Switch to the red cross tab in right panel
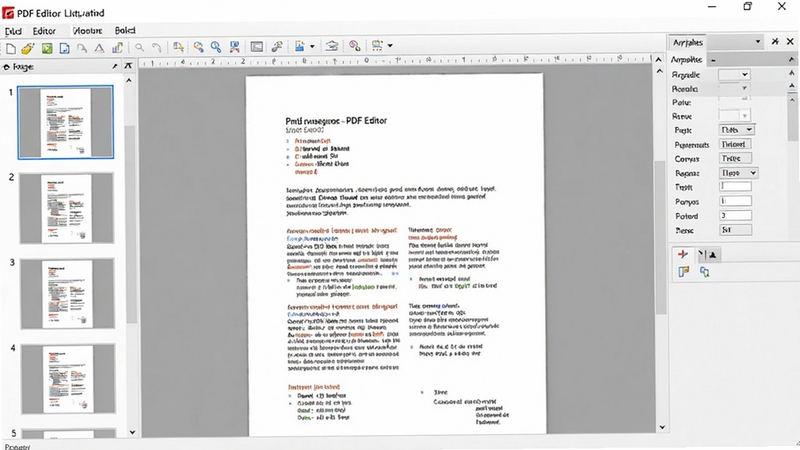 [683, 254]
